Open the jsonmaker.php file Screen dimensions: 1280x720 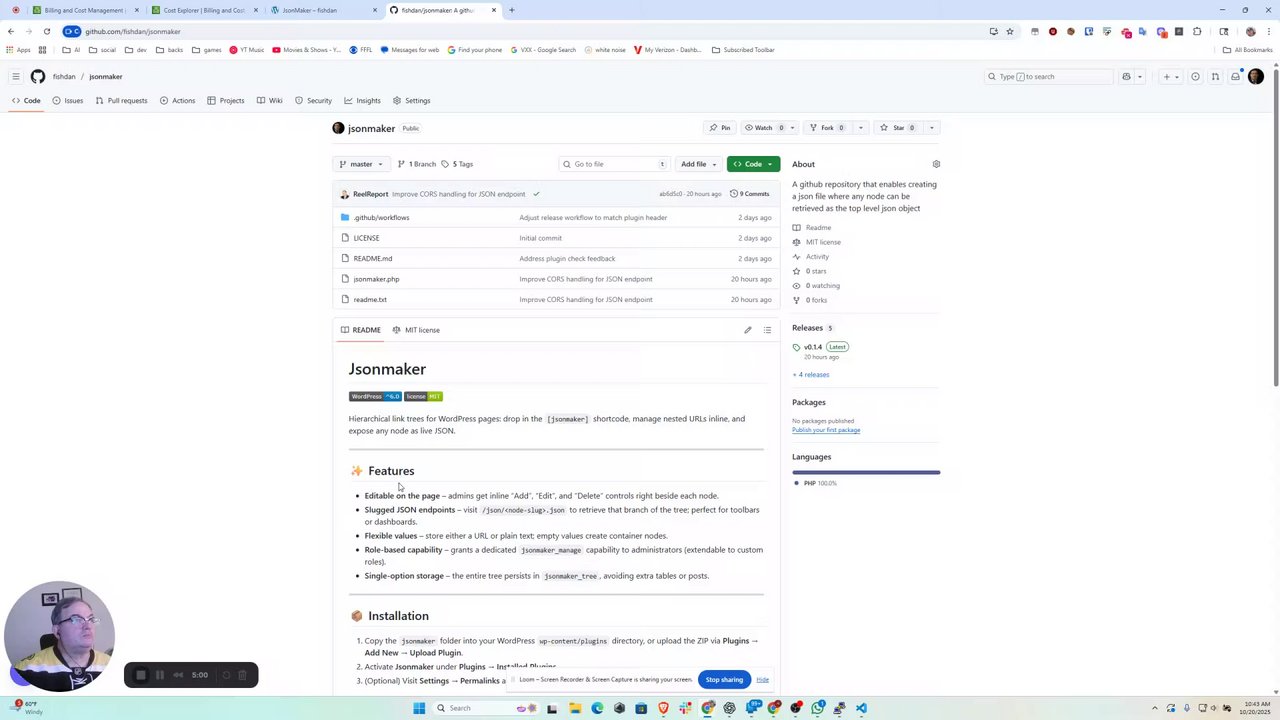point(376,279)
